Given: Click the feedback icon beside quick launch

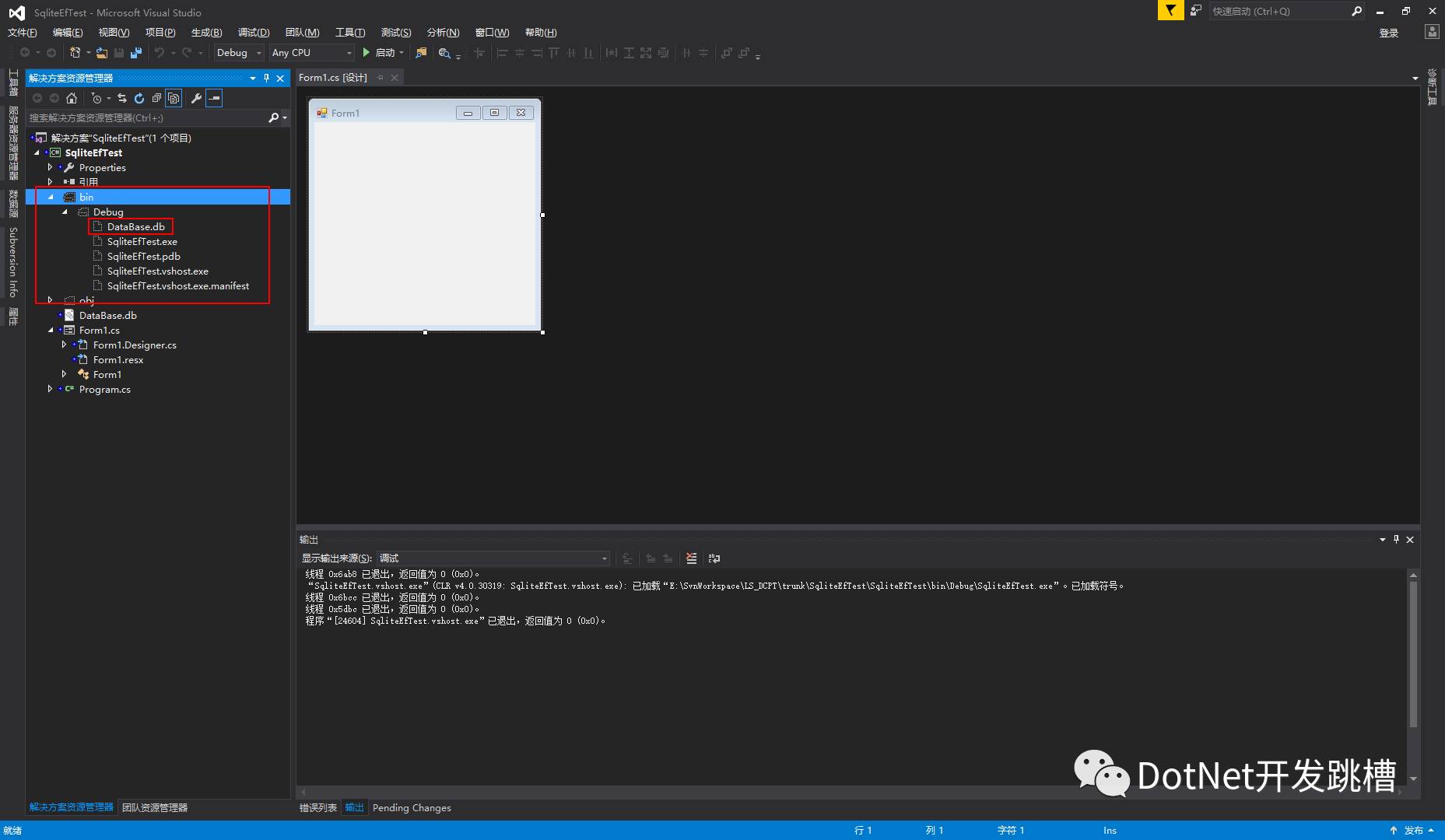Looking at the screenshot, I should click(x=1196, y=10).
